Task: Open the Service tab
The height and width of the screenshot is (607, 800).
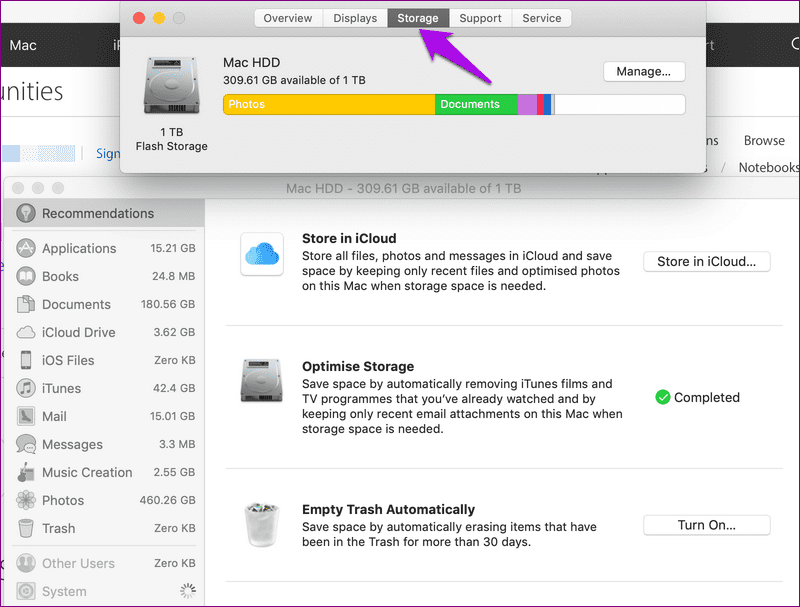Action: pyautogui.click(x=541, y=18)
